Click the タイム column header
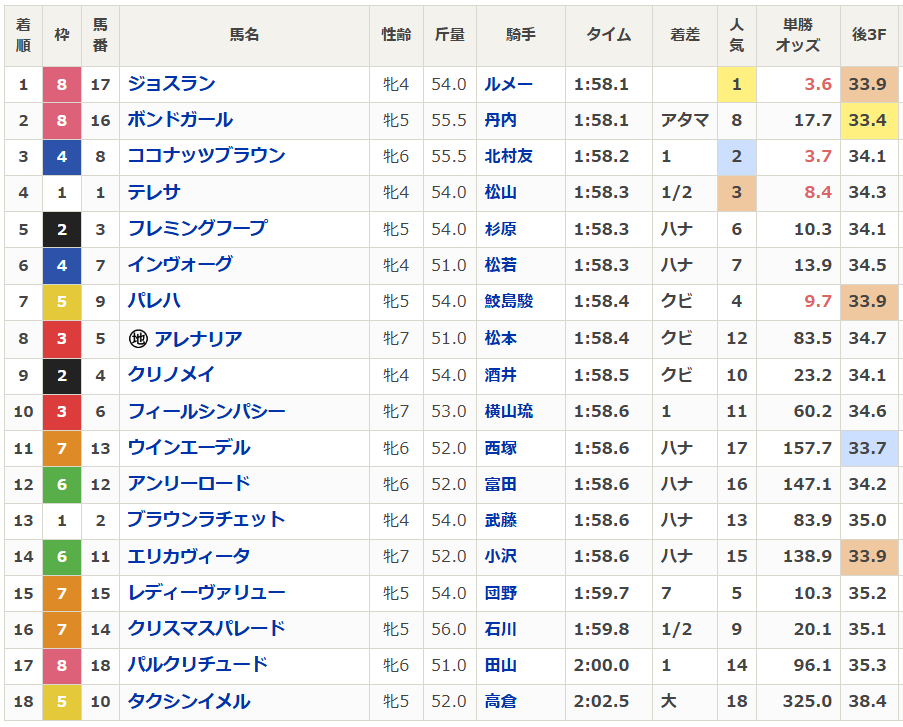Image resolution: width=903 pixels, height=727 pixels. tap(609, 35)
